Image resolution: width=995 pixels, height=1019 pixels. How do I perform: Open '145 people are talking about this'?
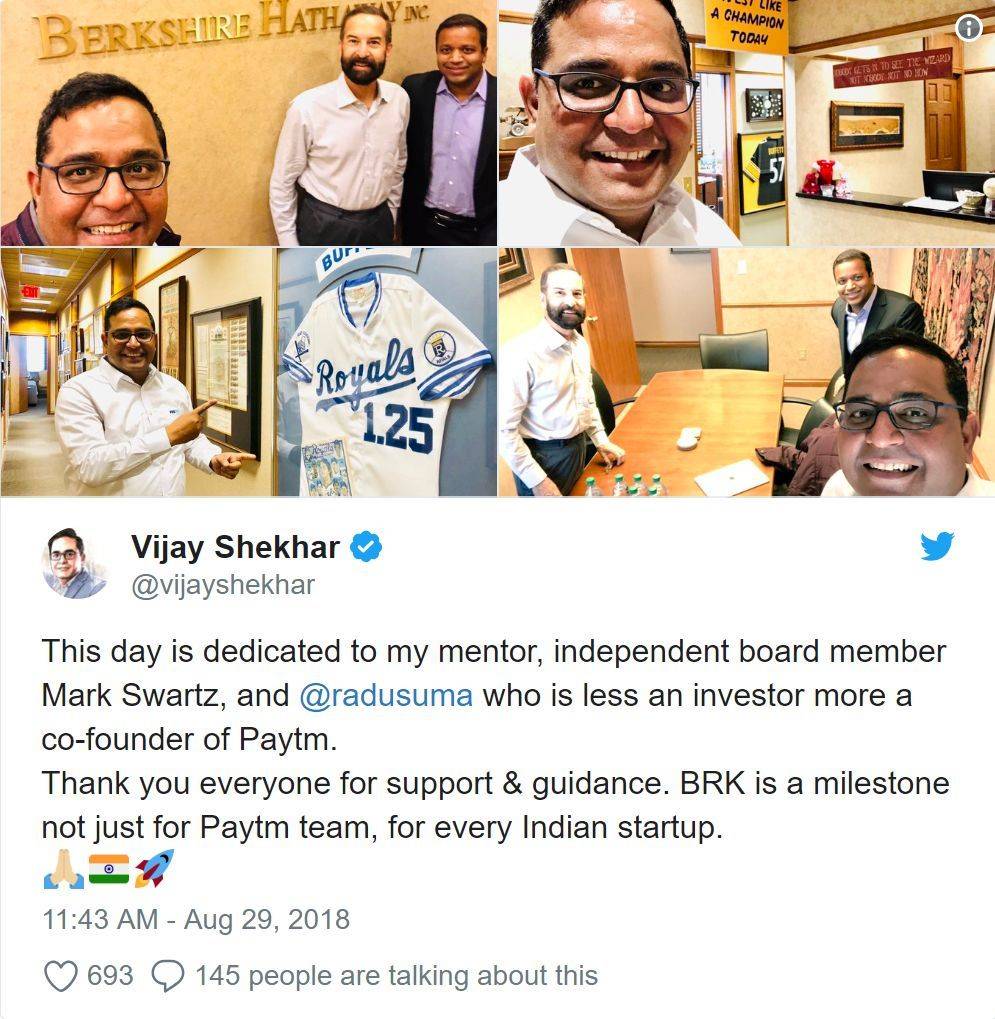click(396, 976)
